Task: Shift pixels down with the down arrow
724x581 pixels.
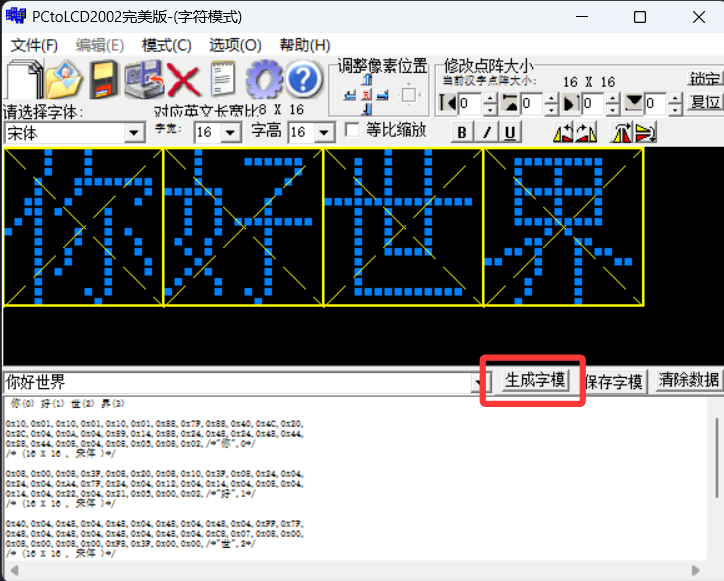Action: pyautogui.click(x=367, y=109)
